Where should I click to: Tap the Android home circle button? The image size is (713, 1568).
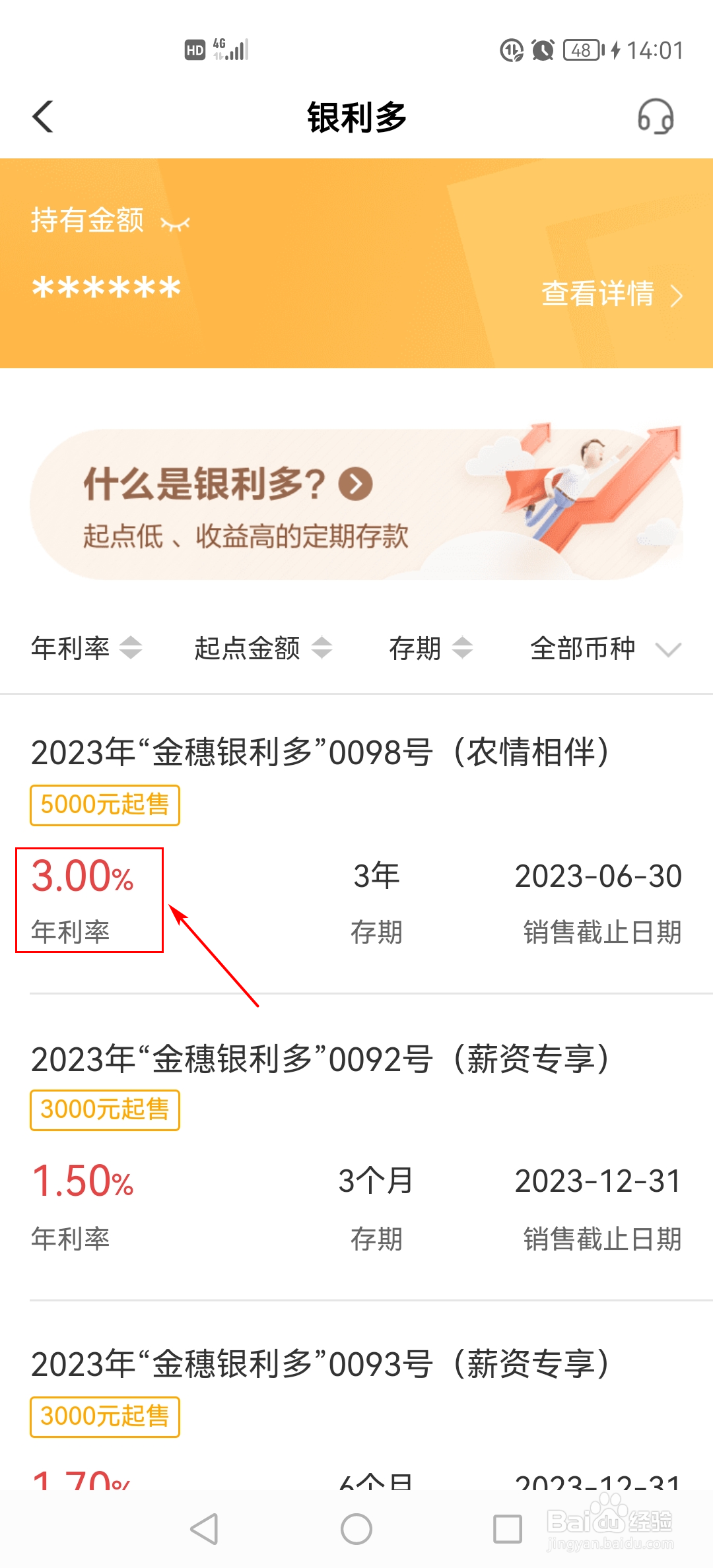coord(356,1528)
